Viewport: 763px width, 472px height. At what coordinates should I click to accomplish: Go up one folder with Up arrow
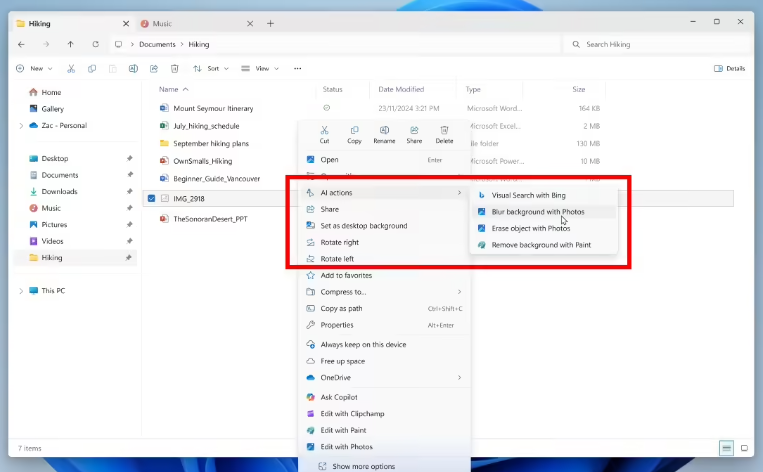click(70, 44)
